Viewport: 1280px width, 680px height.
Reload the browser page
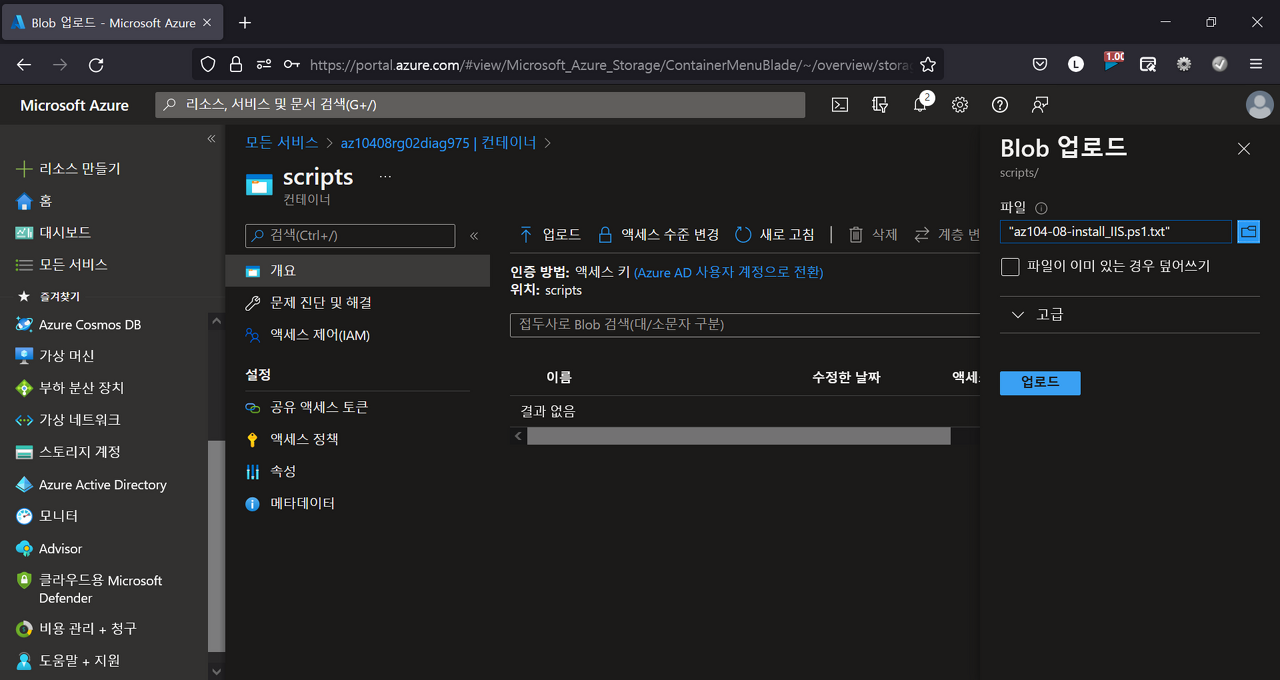96,64
